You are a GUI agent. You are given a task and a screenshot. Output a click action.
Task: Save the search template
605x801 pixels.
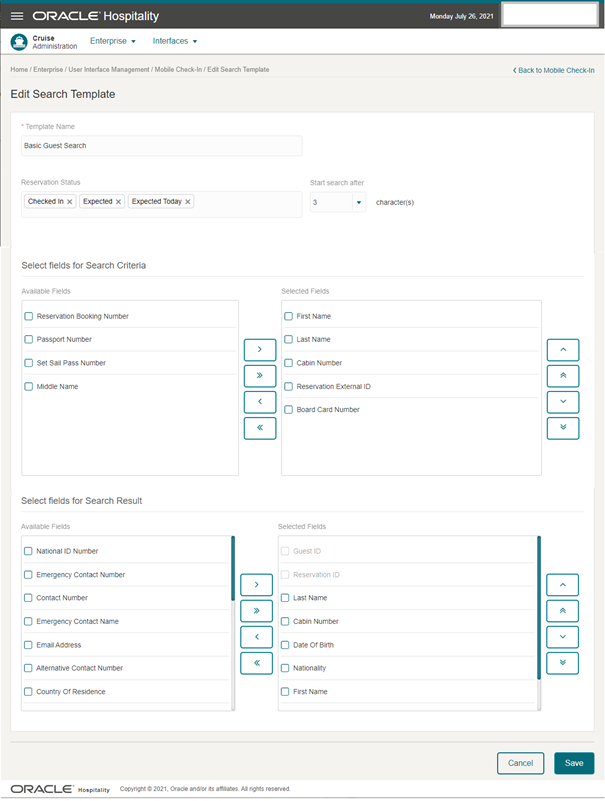click(574, 763)
